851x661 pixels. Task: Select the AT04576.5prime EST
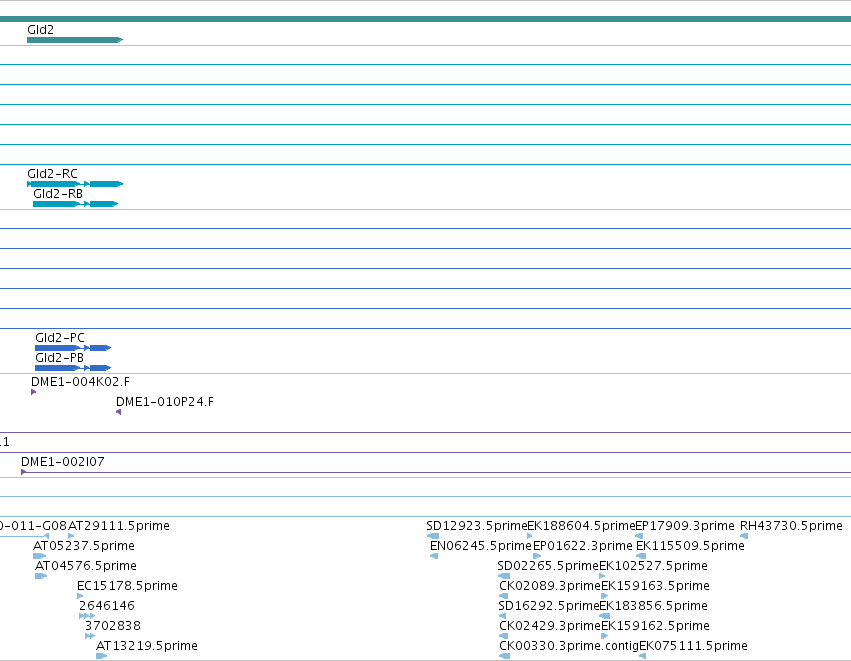click(41, 576)
